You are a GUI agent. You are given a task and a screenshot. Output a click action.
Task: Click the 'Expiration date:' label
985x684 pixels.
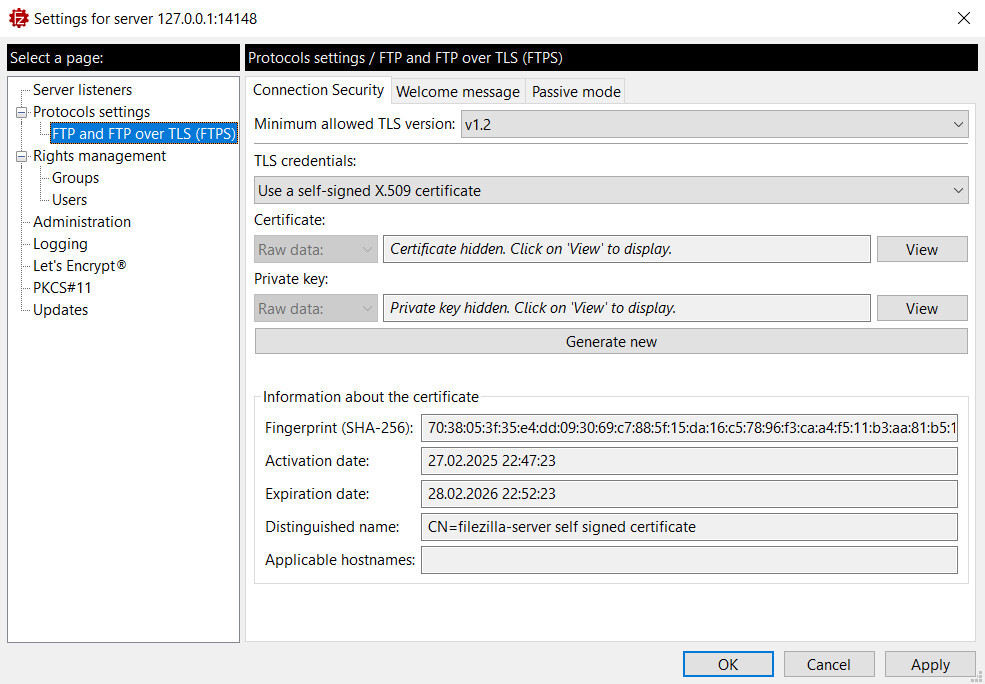pyautogui.click(x=317, y=494)
